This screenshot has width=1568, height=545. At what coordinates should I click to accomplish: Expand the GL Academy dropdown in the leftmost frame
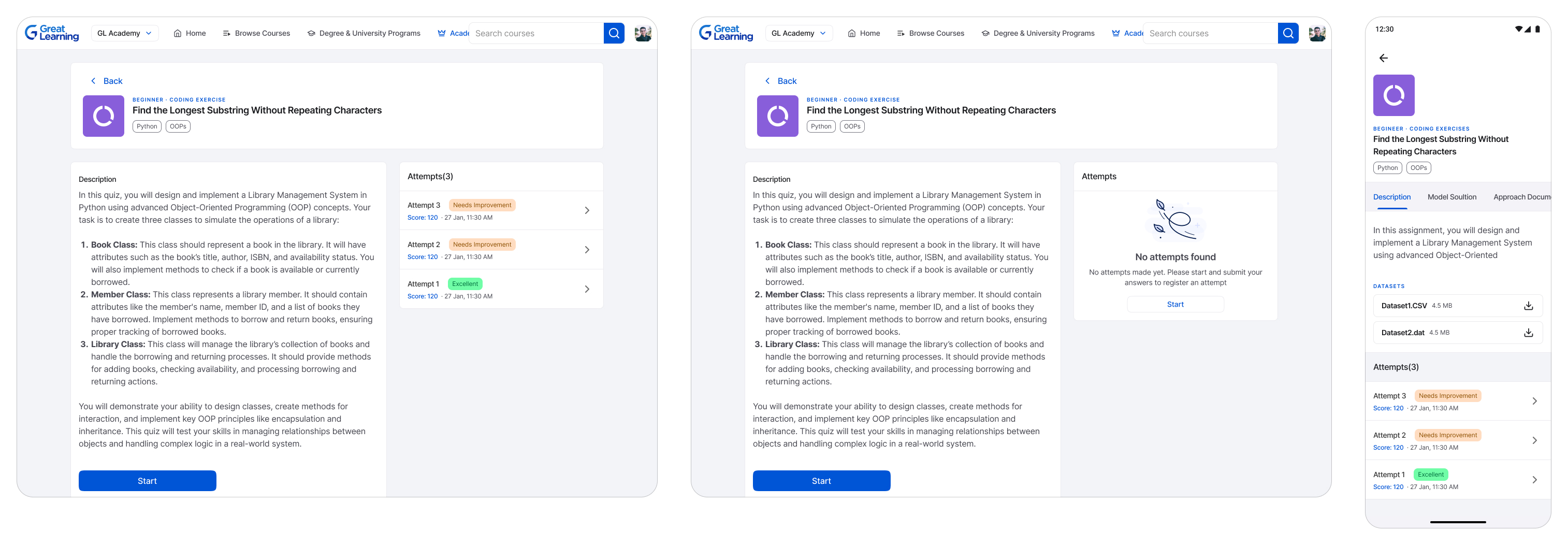[x=124, y=34]
